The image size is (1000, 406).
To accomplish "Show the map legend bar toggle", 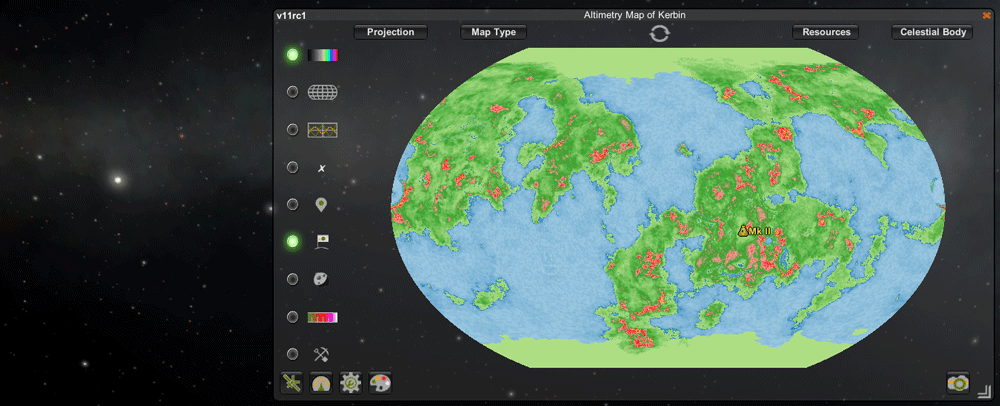I will coord(293,317).
